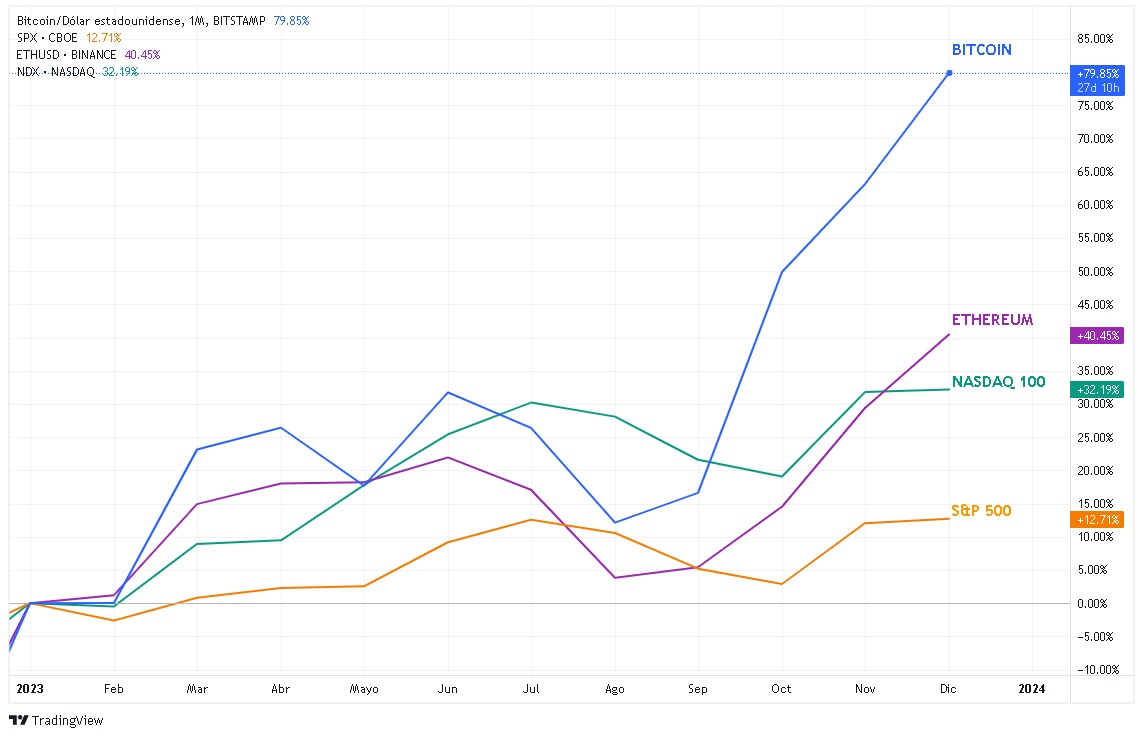Click the TradingView logo
The width and height of the screenshot is (1143, 737).
coord(56,720)
